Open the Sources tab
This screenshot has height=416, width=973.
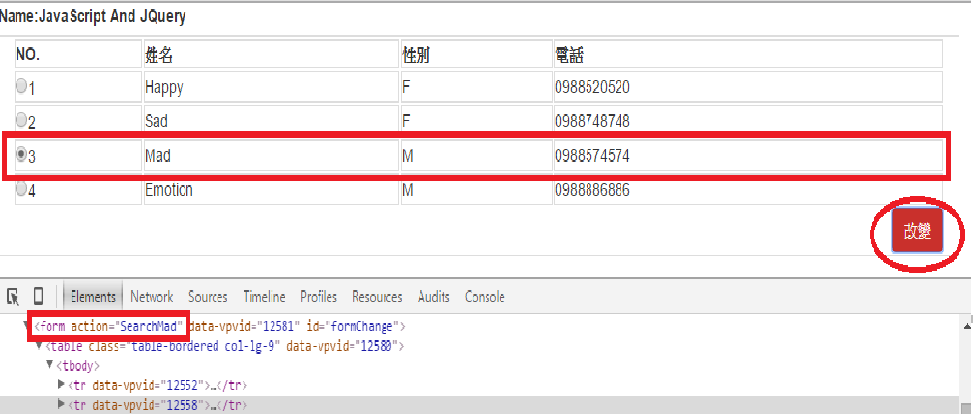coord(208,297)
